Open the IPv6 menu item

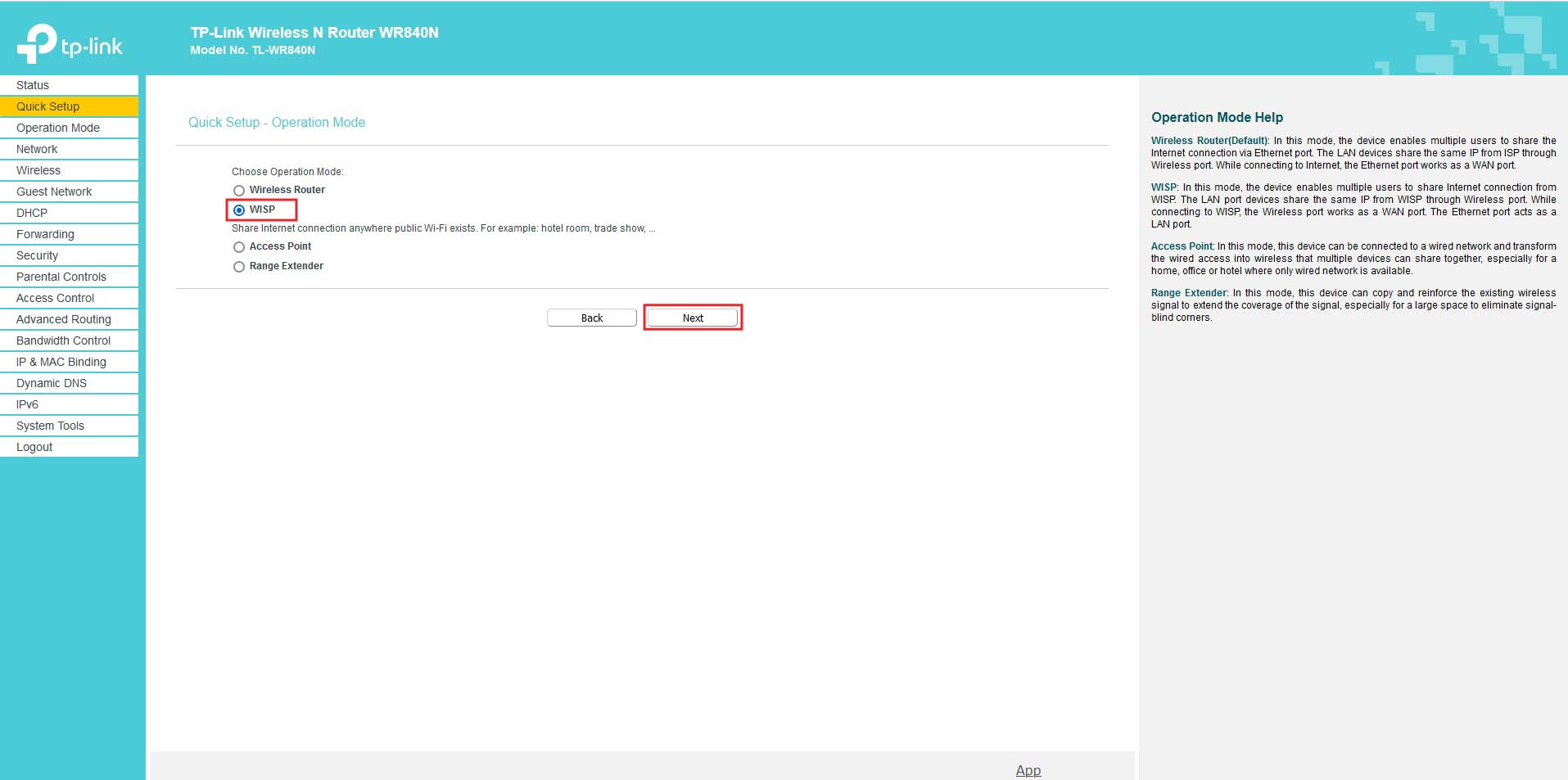click(69, 404)
